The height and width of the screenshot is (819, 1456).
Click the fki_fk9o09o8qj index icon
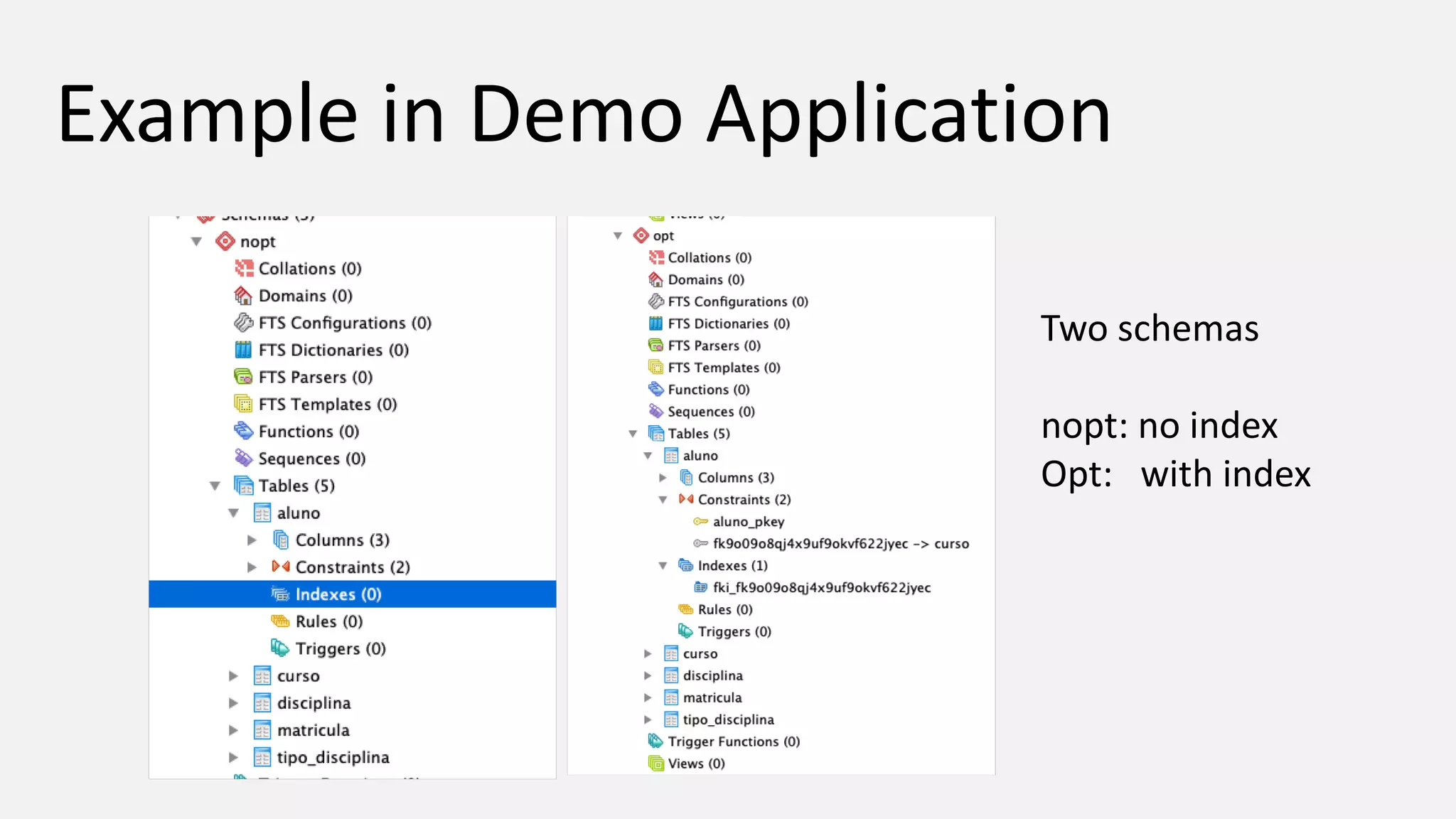click(x=700, y=587)
